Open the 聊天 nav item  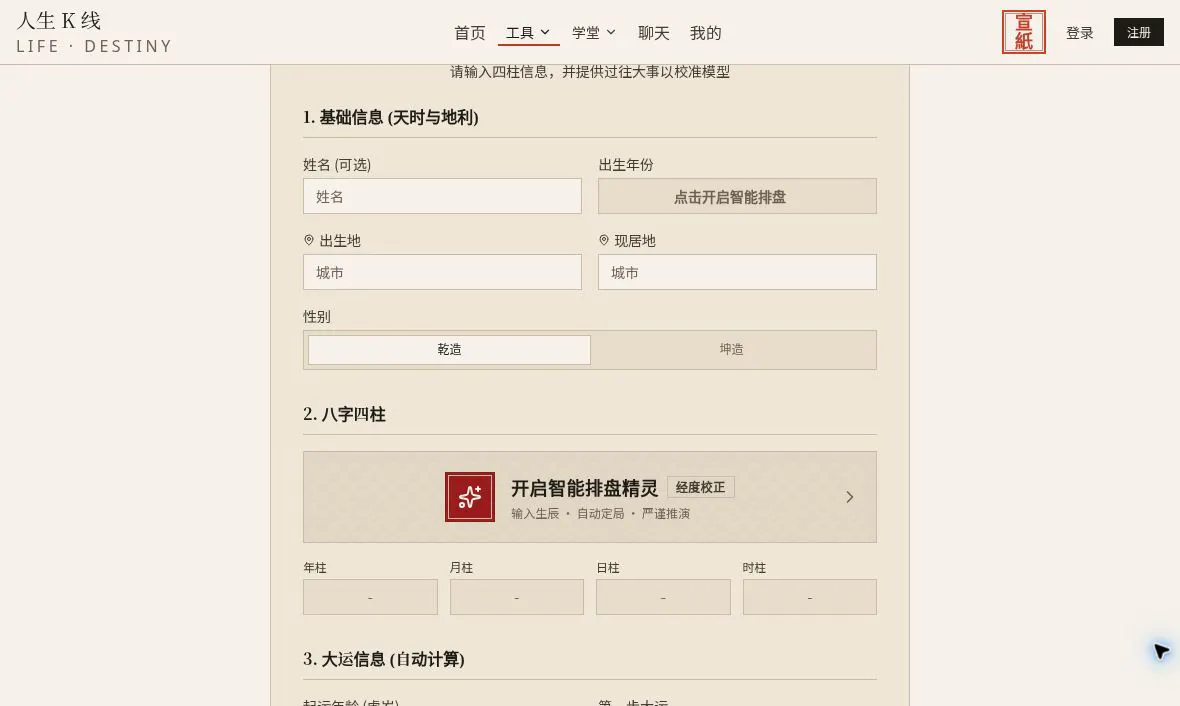tap(653, 32)
